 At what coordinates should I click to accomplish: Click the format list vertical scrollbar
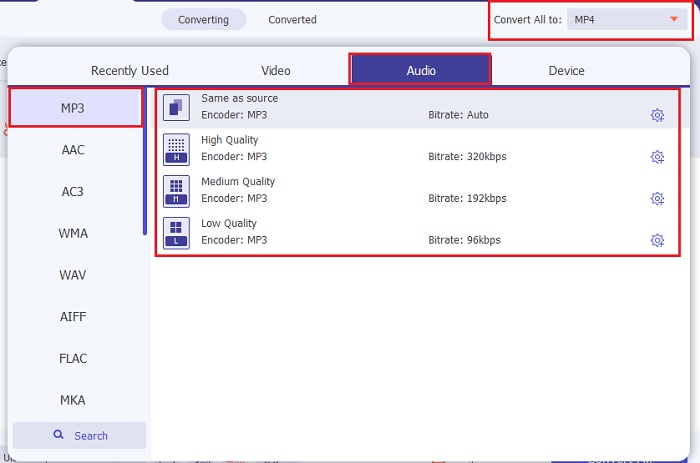click(x=145, y=162)
